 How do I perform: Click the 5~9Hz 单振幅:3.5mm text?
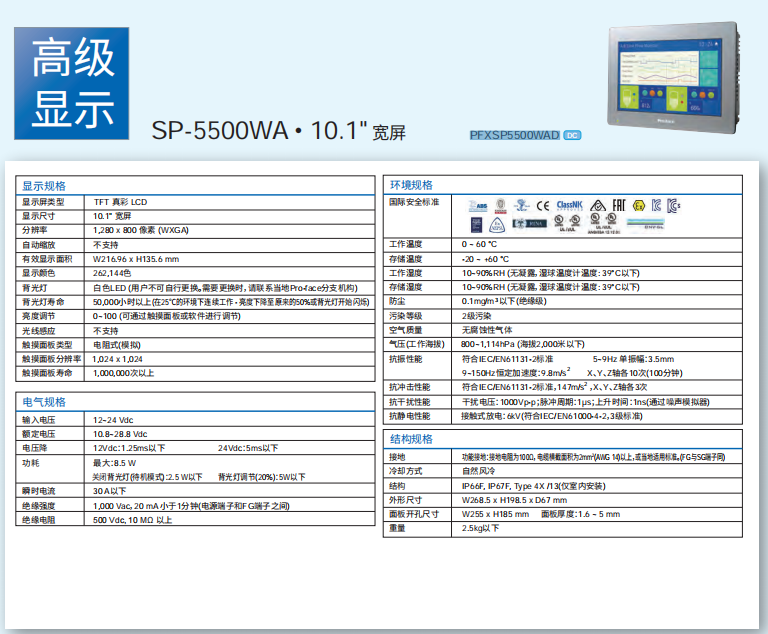[x=633, y=359]
